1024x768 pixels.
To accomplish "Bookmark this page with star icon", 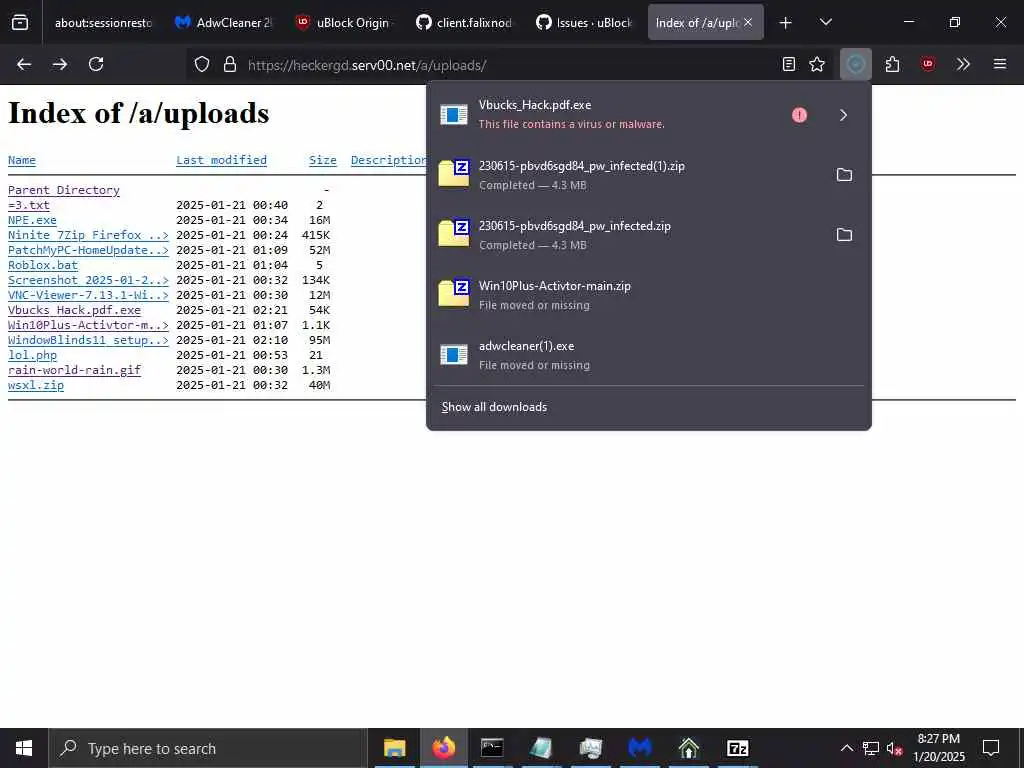I will pyautogui.click(x=817, y=64).
